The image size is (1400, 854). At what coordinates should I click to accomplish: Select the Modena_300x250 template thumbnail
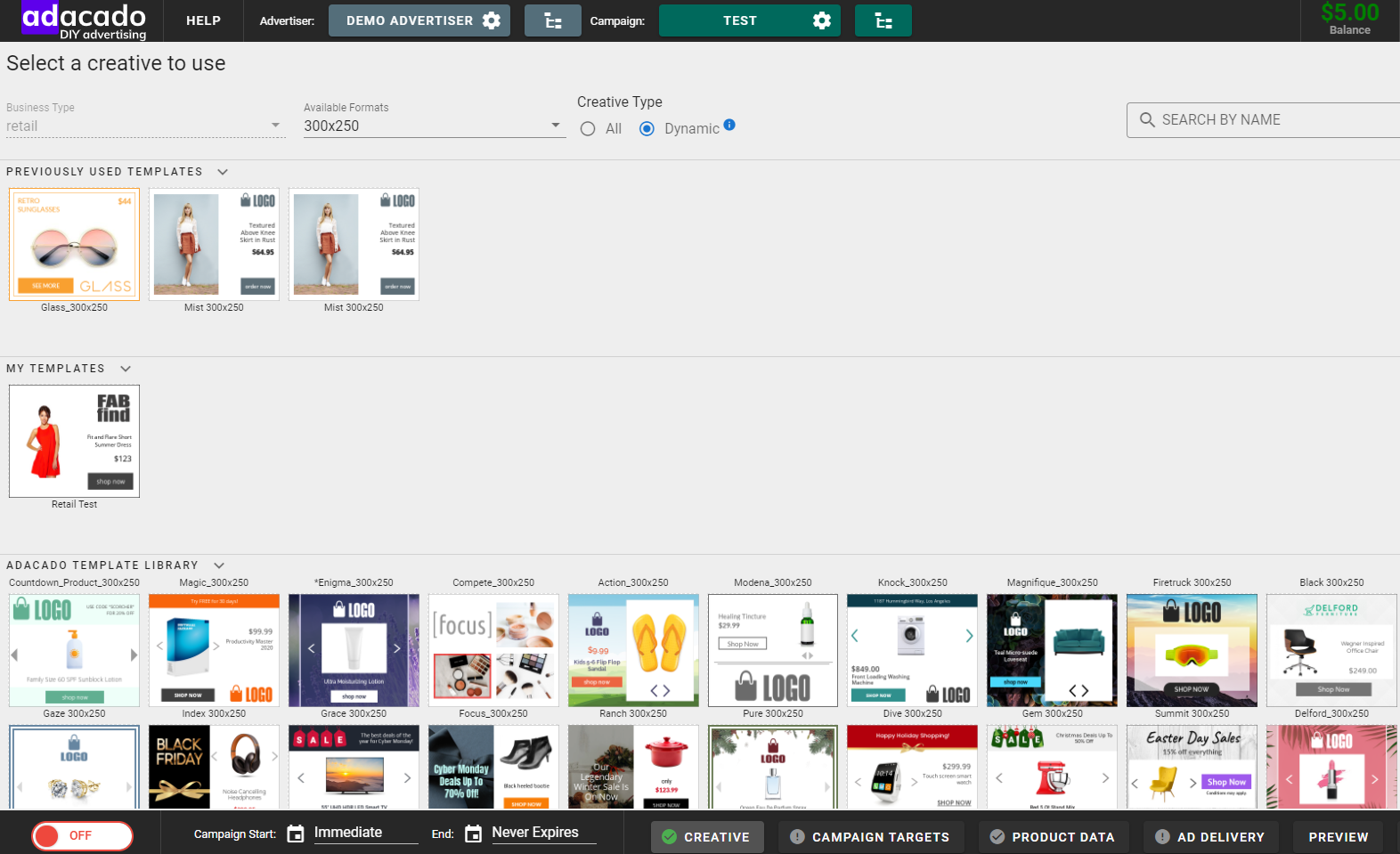773,651
